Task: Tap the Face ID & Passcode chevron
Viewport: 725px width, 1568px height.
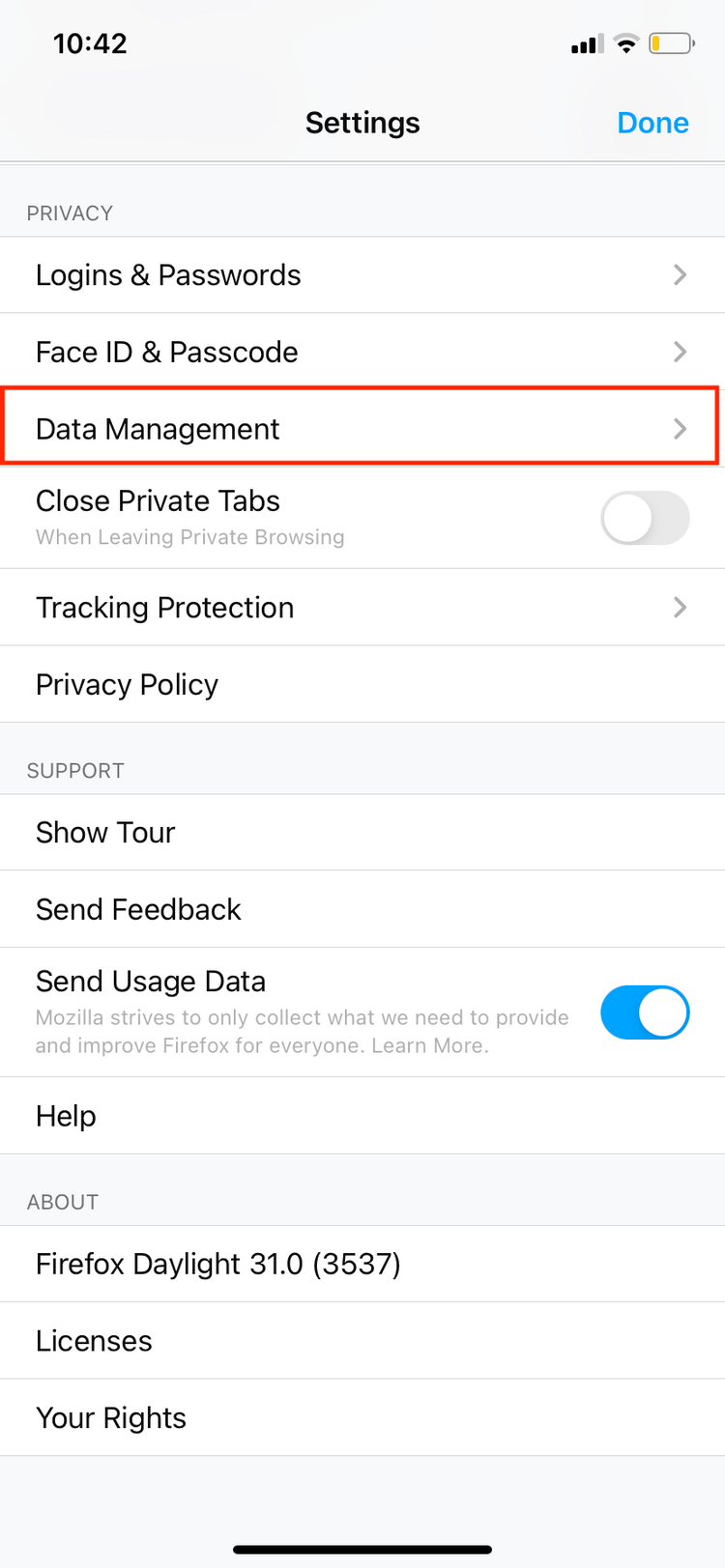Action: click(681, 352)
